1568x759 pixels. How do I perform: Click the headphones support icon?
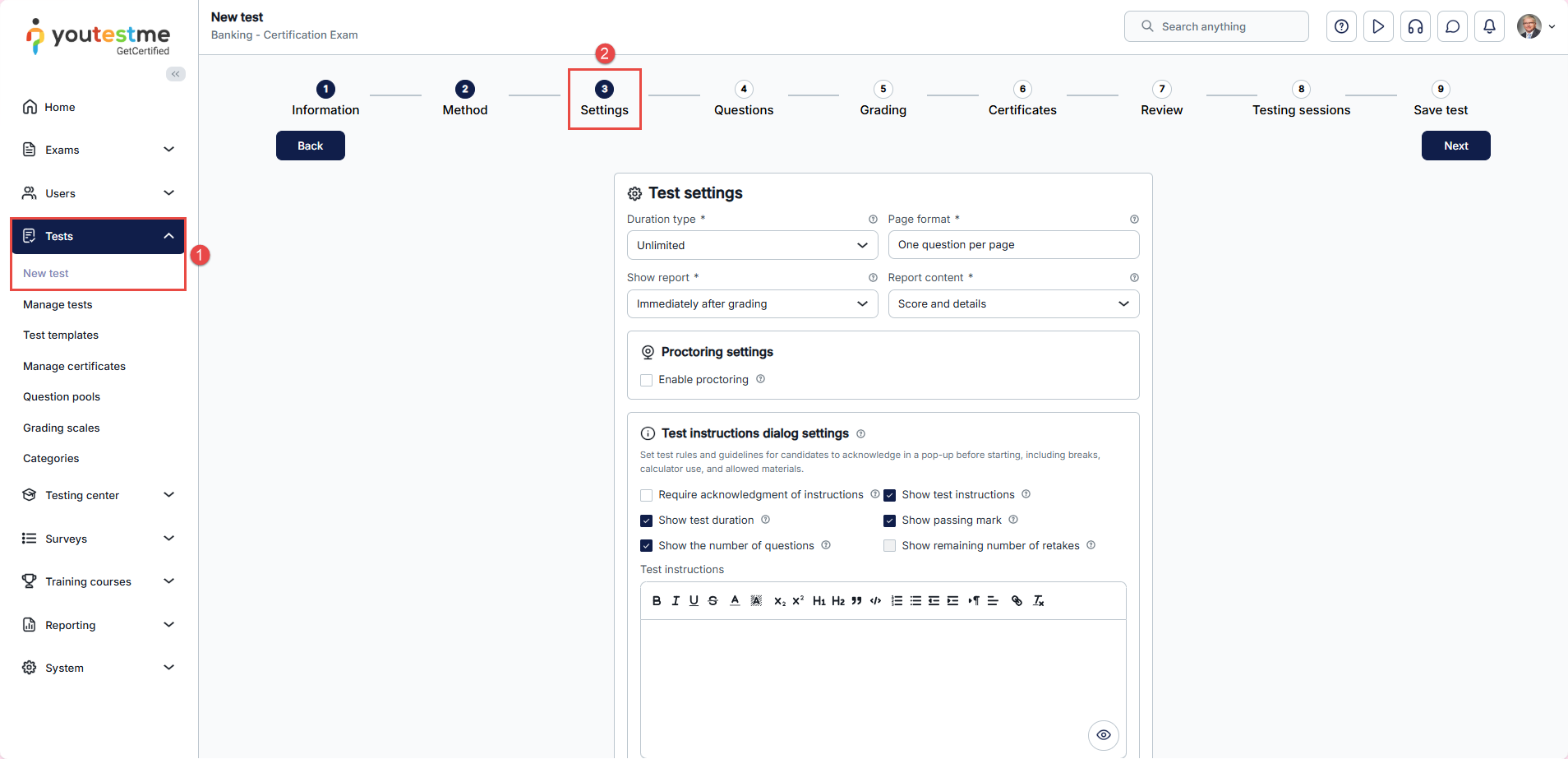point(1415,26)
